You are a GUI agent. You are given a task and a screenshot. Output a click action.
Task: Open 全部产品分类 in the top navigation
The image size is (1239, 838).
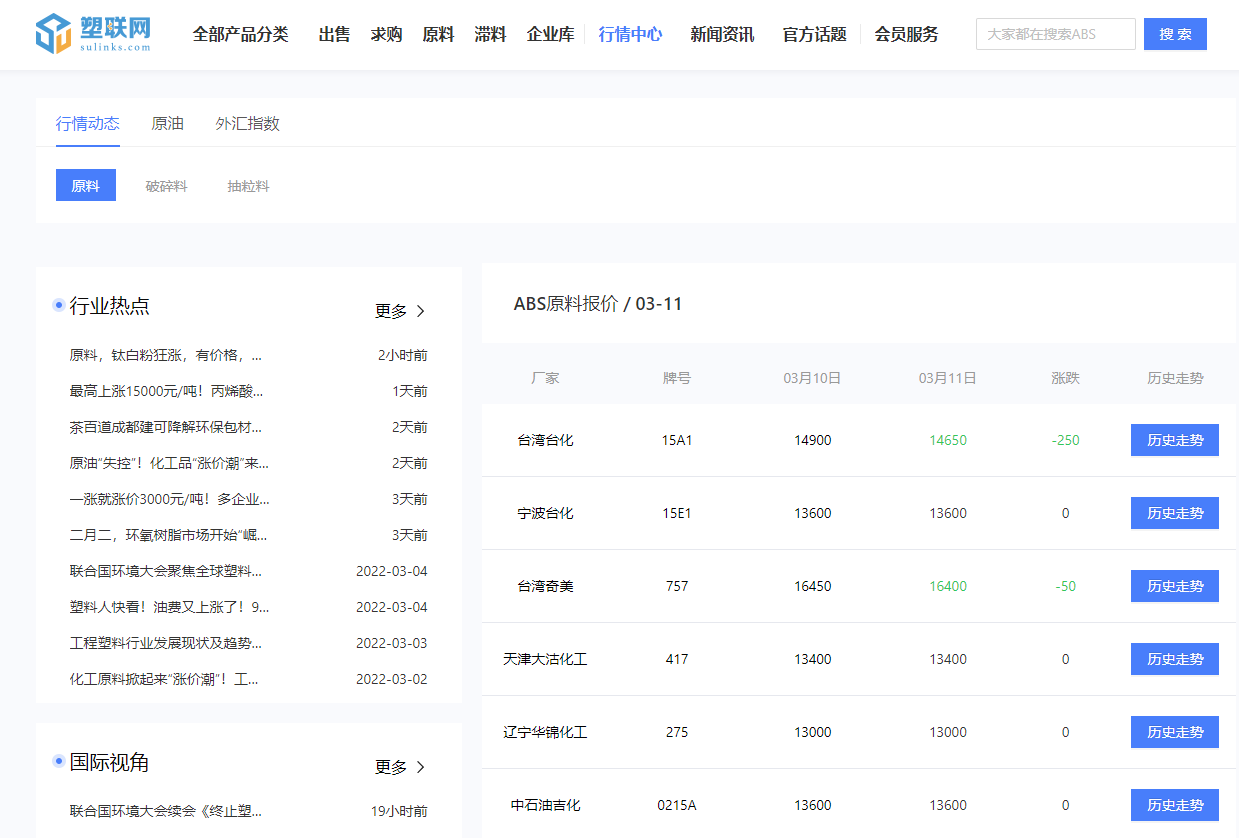coord(240,34)
